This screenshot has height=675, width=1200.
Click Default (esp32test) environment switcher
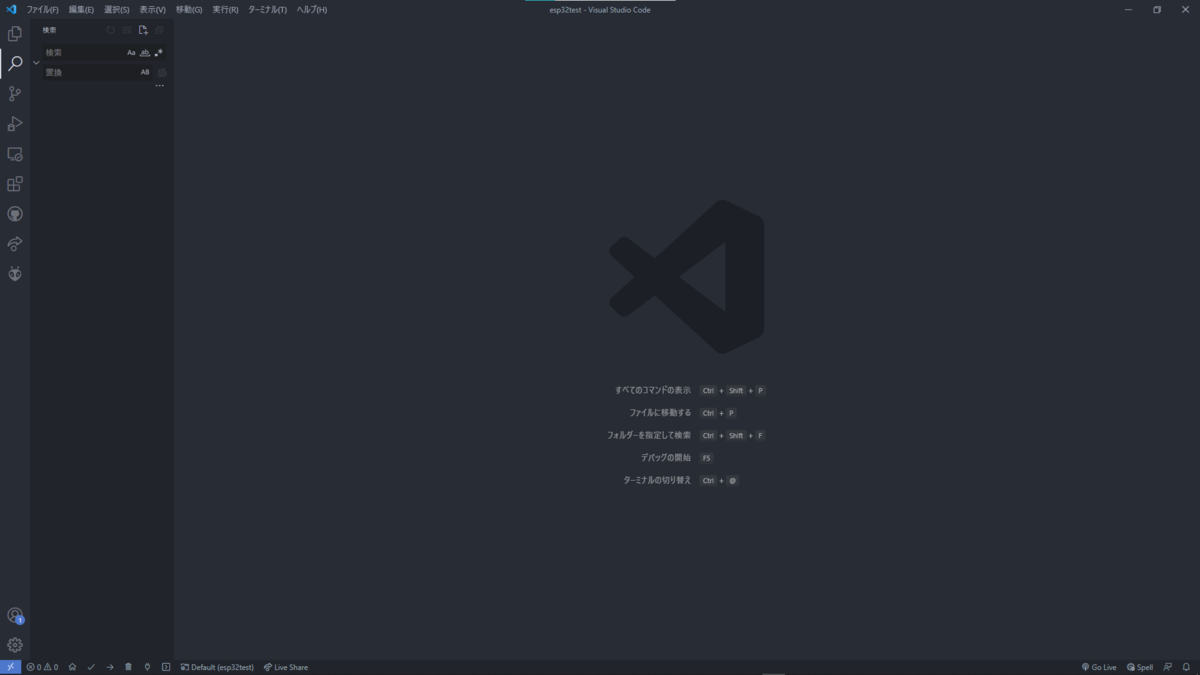tap(217, 667)
